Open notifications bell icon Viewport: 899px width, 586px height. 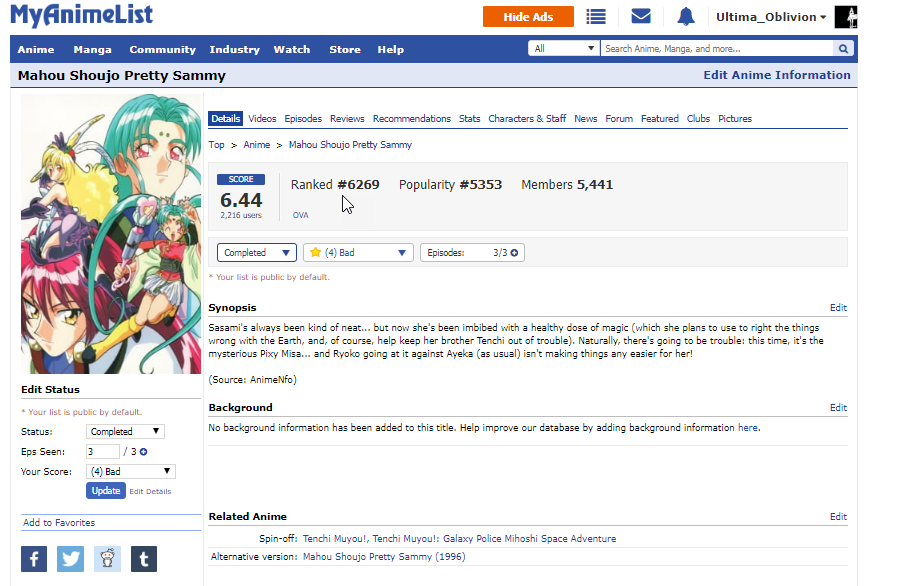click(x=686, y=16)
